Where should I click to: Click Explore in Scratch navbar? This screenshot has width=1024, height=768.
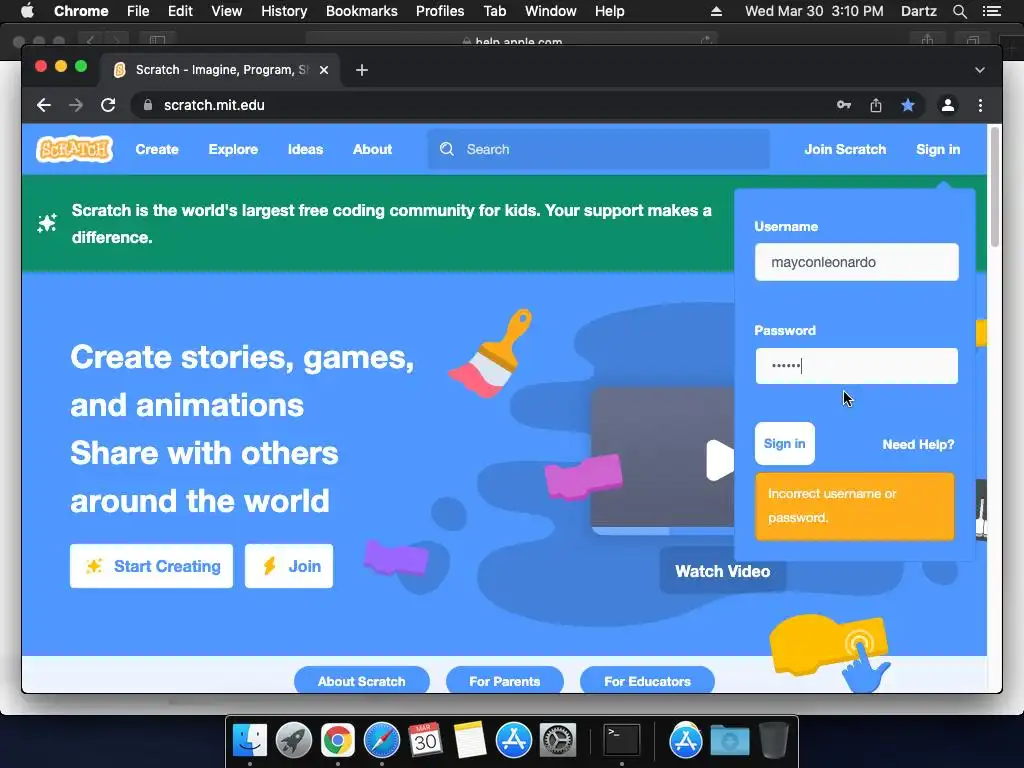point(233,149)
